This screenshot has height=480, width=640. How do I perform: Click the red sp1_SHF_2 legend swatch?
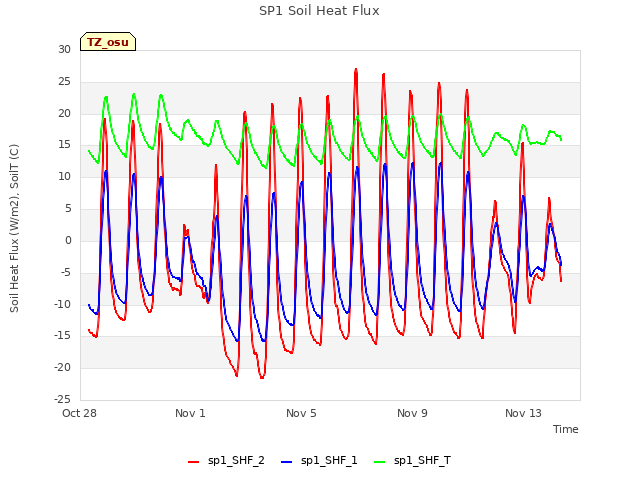pyautogui.click(x=193, y=462)
